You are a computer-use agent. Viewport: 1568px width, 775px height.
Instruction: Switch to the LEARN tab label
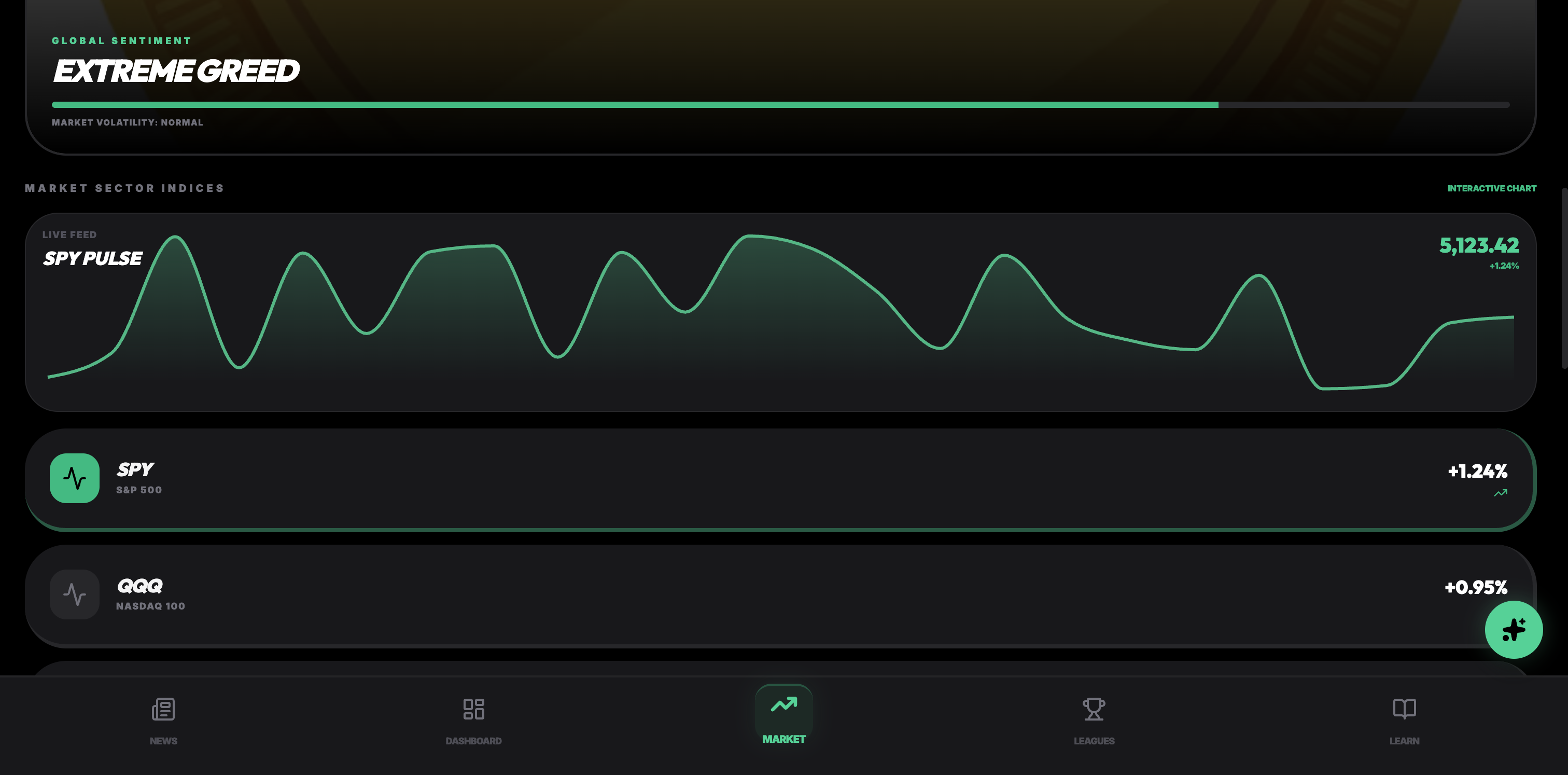pos(1404,741)
